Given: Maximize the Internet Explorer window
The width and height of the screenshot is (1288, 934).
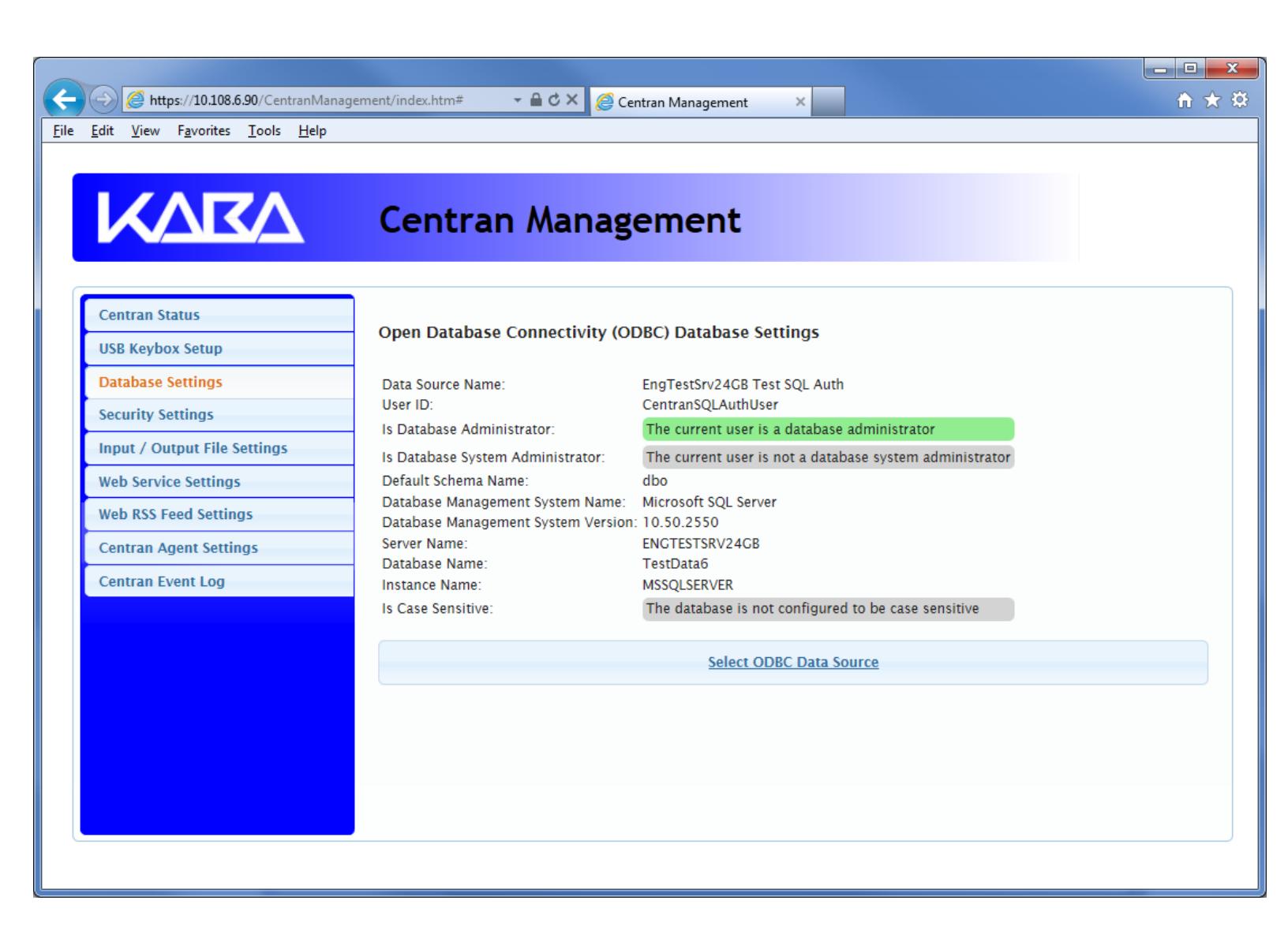Looking at the screenshot, I should point(1189,69).
